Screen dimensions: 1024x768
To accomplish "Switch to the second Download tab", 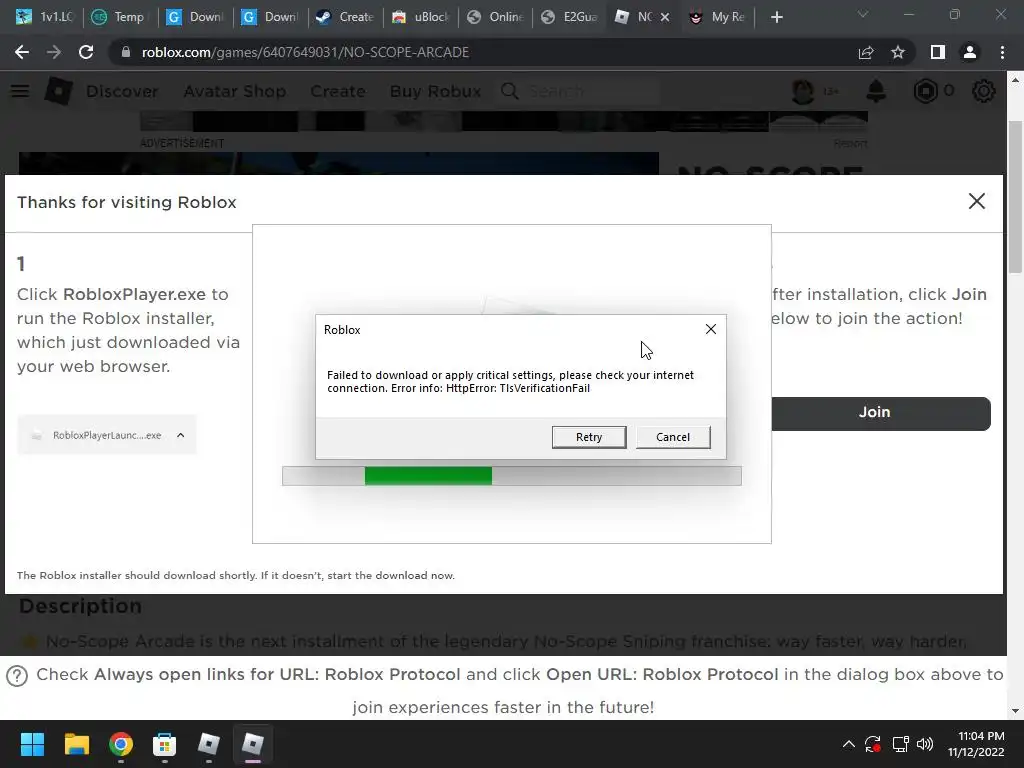I will [270, 17].
